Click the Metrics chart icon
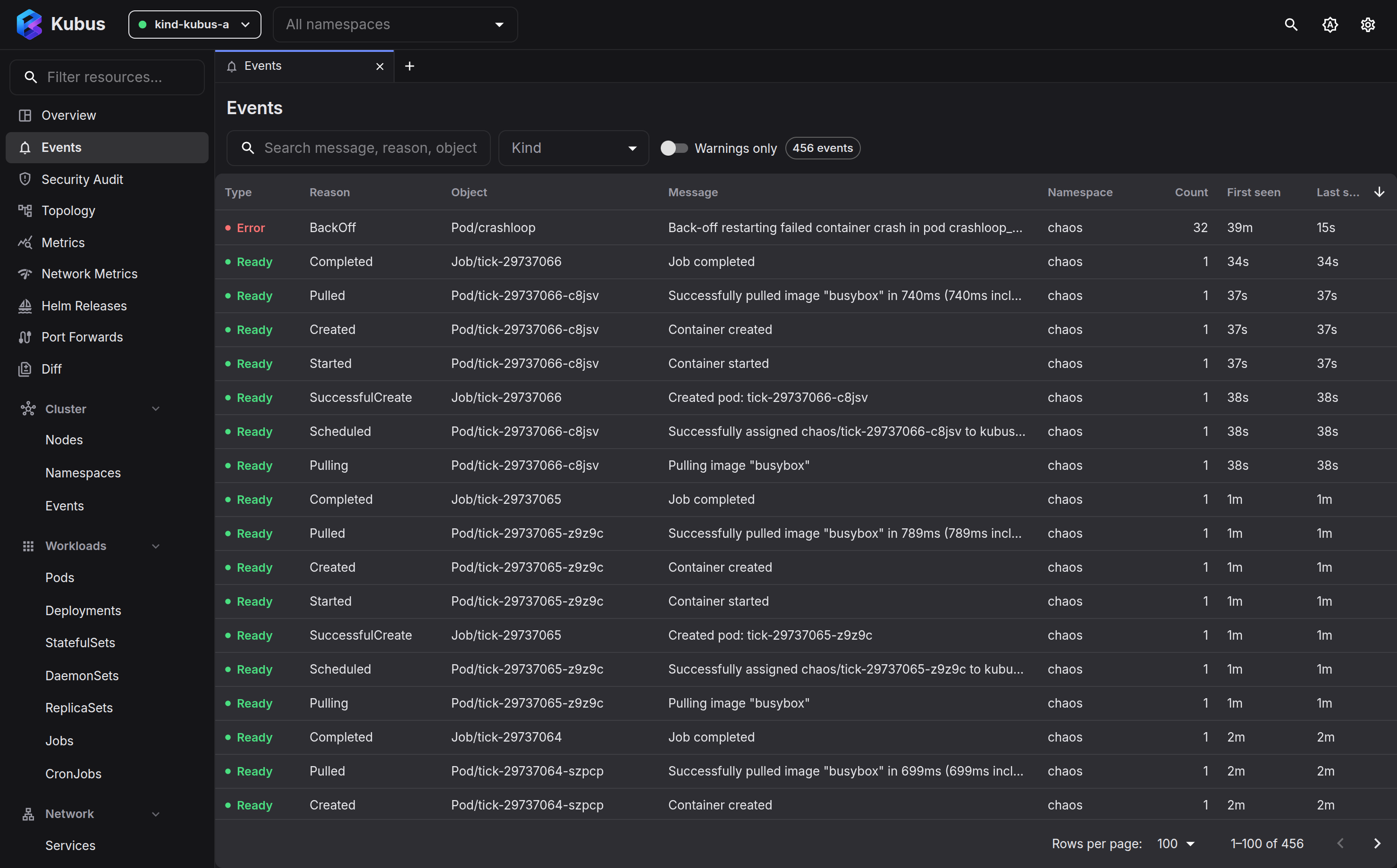Viewport: 1397px width, 868px height. pos(25,242)
